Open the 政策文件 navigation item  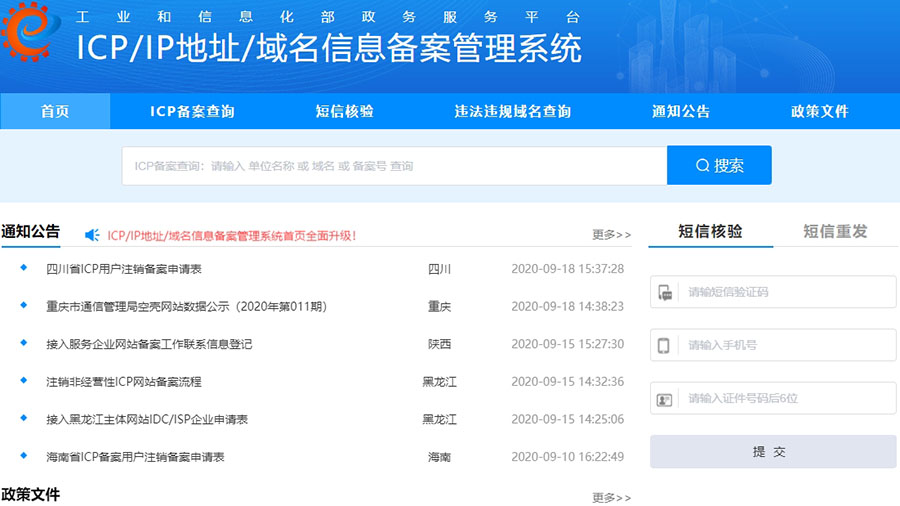[820, 111]
